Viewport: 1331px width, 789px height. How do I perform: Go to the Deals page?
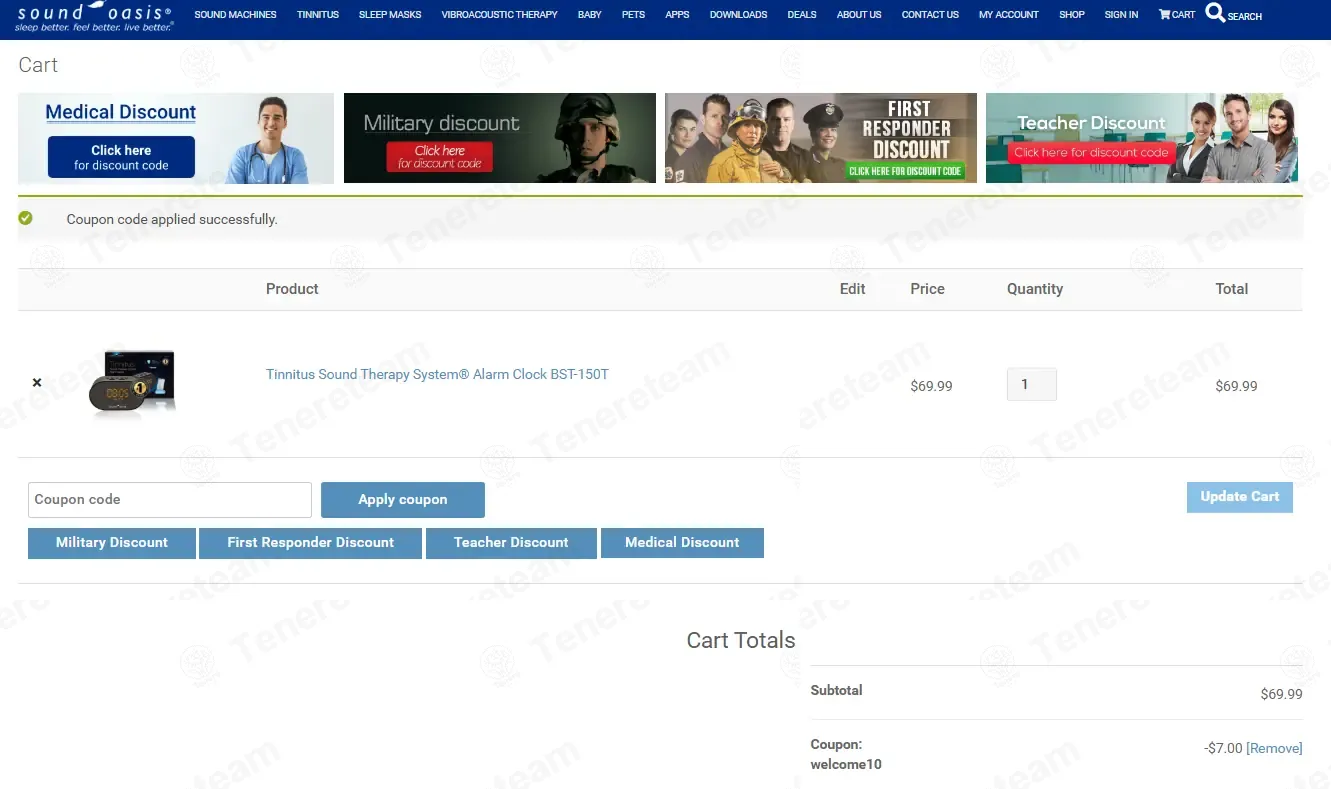802,15
